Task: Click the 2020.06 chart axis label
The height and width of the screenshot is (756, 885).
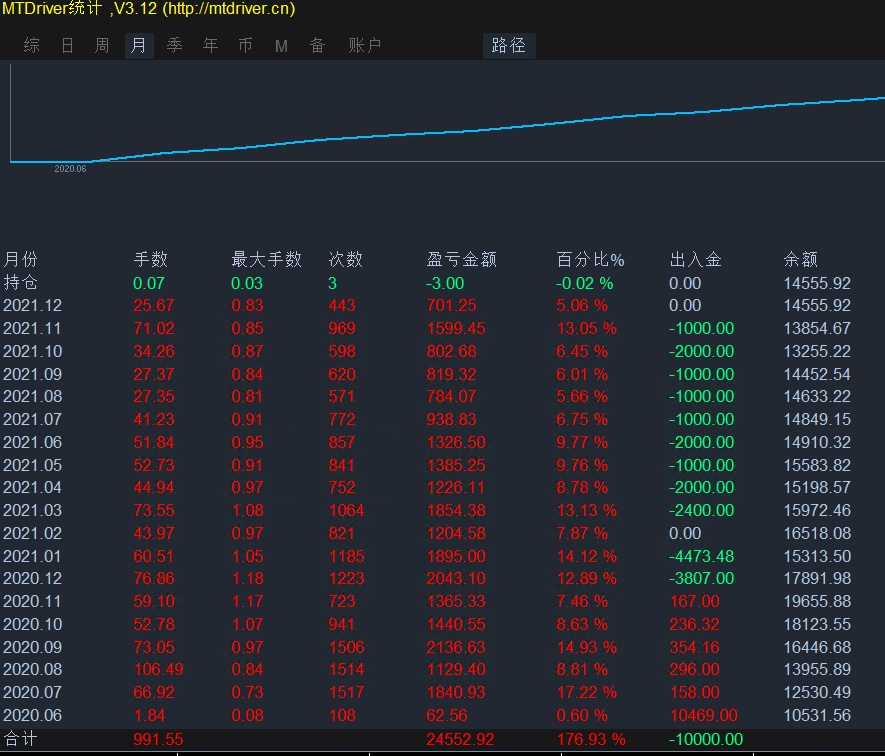Action: 71,169
